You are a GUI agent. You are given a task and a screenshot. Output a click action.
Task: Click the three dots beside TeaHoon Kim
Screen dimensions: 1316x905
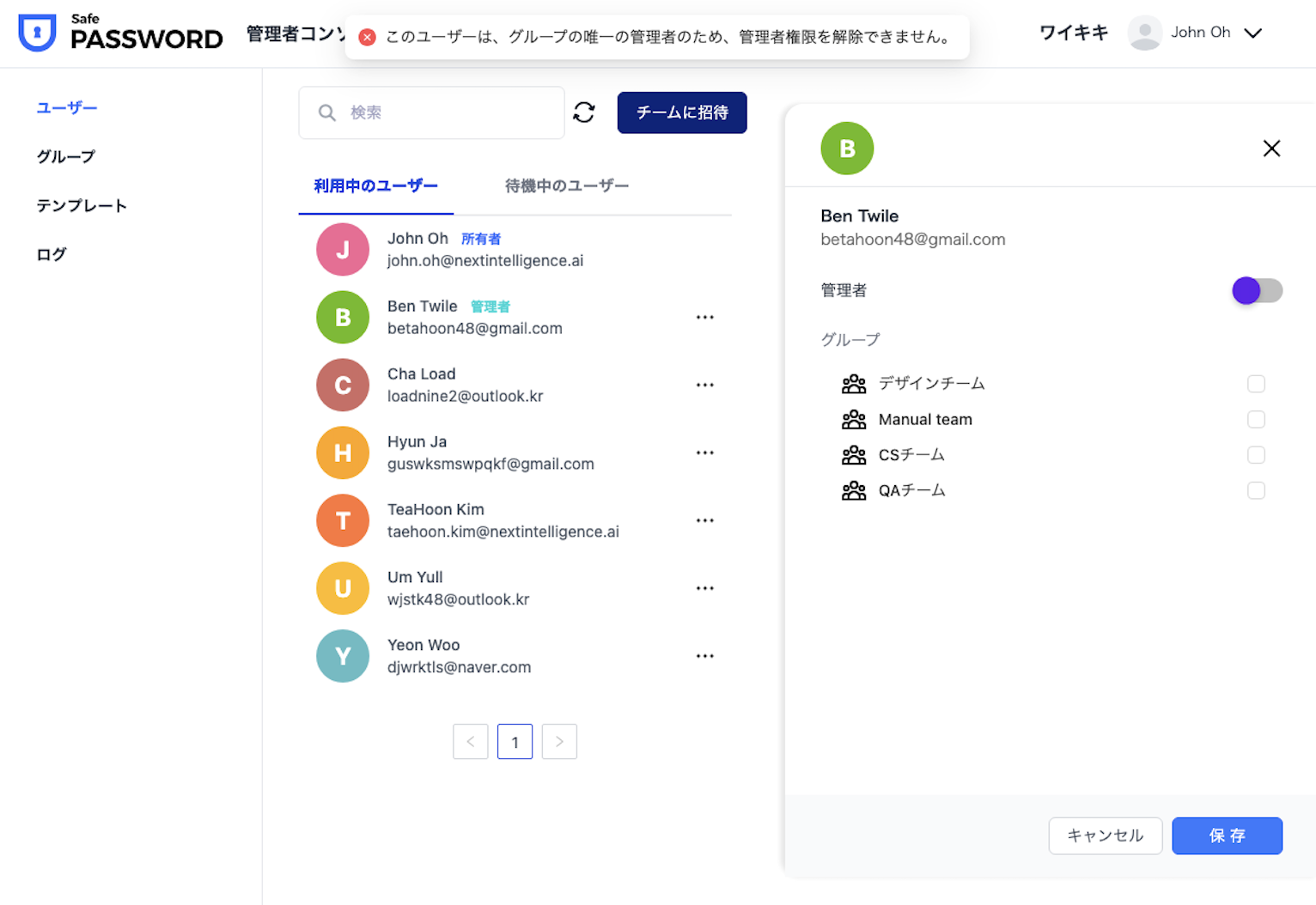click(x=704, y=521)
